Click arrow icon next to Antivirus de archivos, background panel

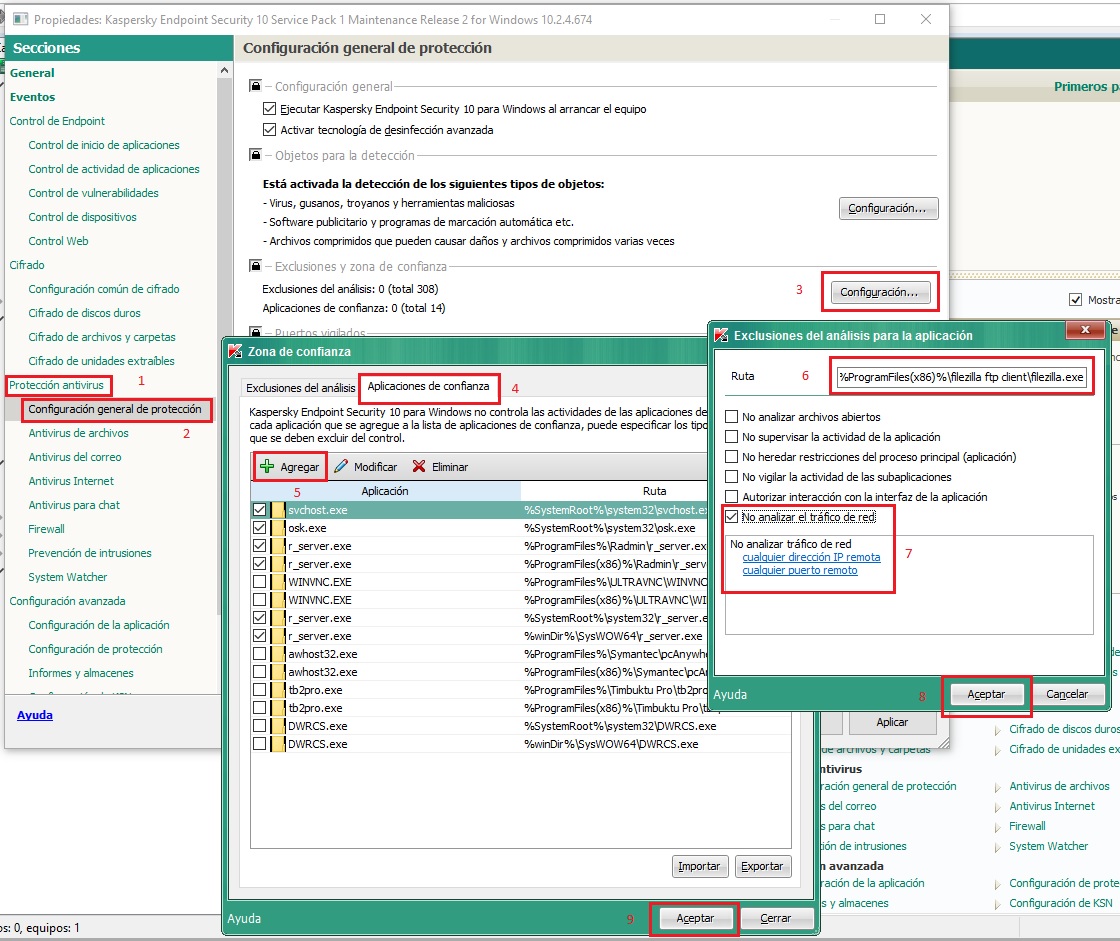click(x=998, y=787)
